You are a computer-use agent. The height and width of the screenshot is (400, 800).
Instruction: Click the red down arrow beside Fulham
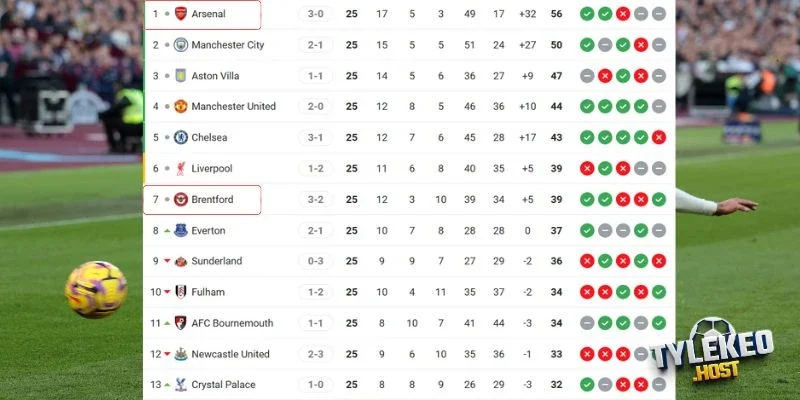[x=167, y=292]
